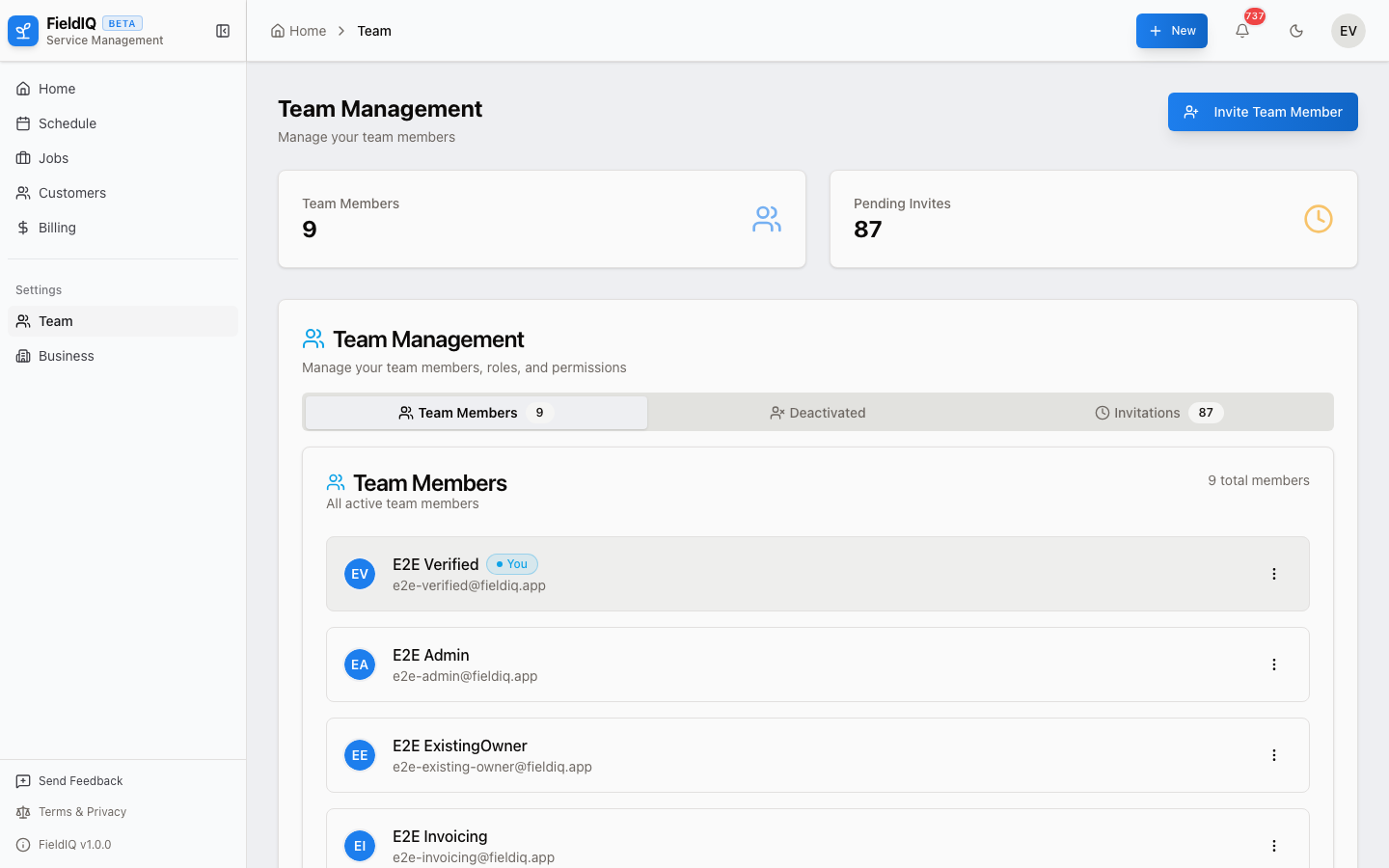Image resolution: width=1389 pixels, height=868 pixels.
Task: Click the breadcrumb Home icon
Action: 278,30
